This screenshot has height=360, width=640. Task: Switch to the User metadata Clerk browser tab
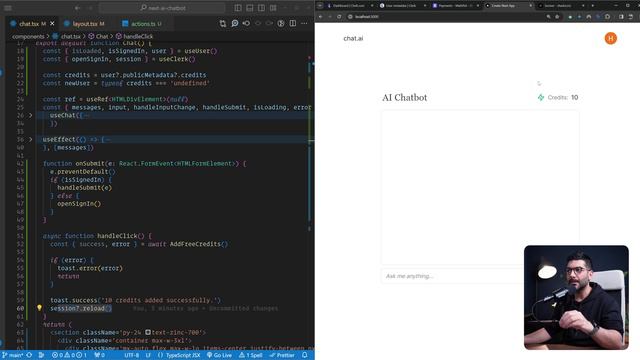point(403,6)
